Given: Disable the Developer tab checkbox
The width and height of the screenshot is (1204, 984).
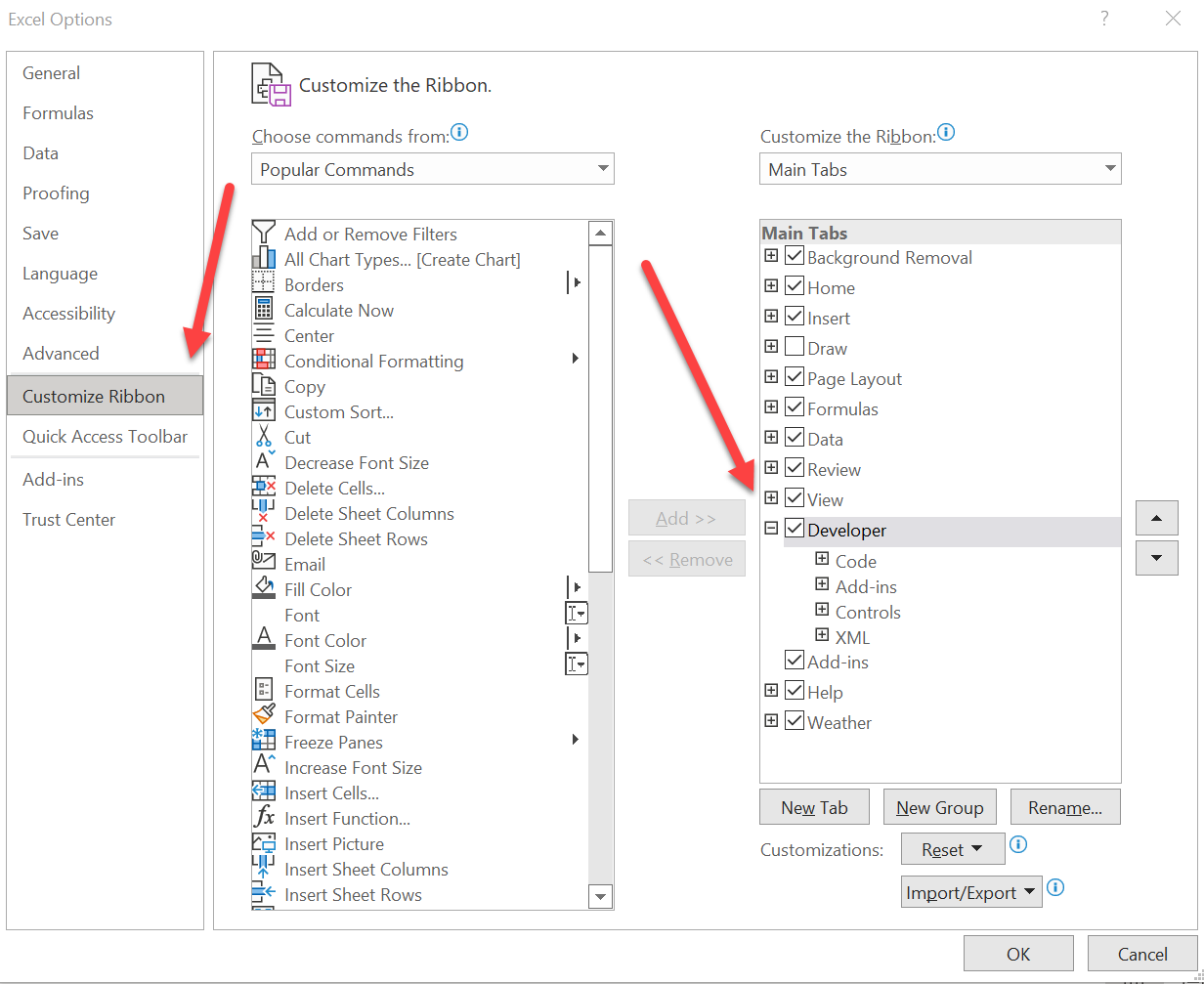Looking at the screenshot, I should point(795,529).
